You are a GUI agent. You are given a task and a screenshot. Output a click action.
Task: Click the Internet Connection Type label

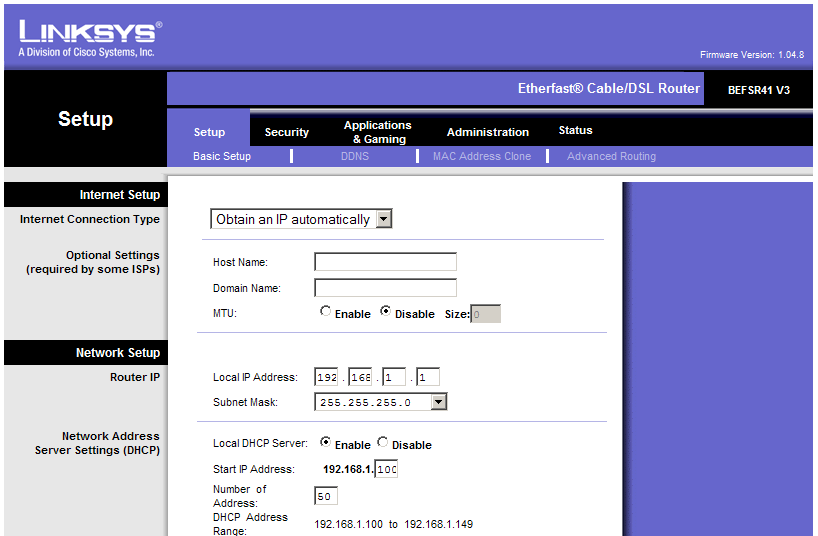[x=90, y=219]
